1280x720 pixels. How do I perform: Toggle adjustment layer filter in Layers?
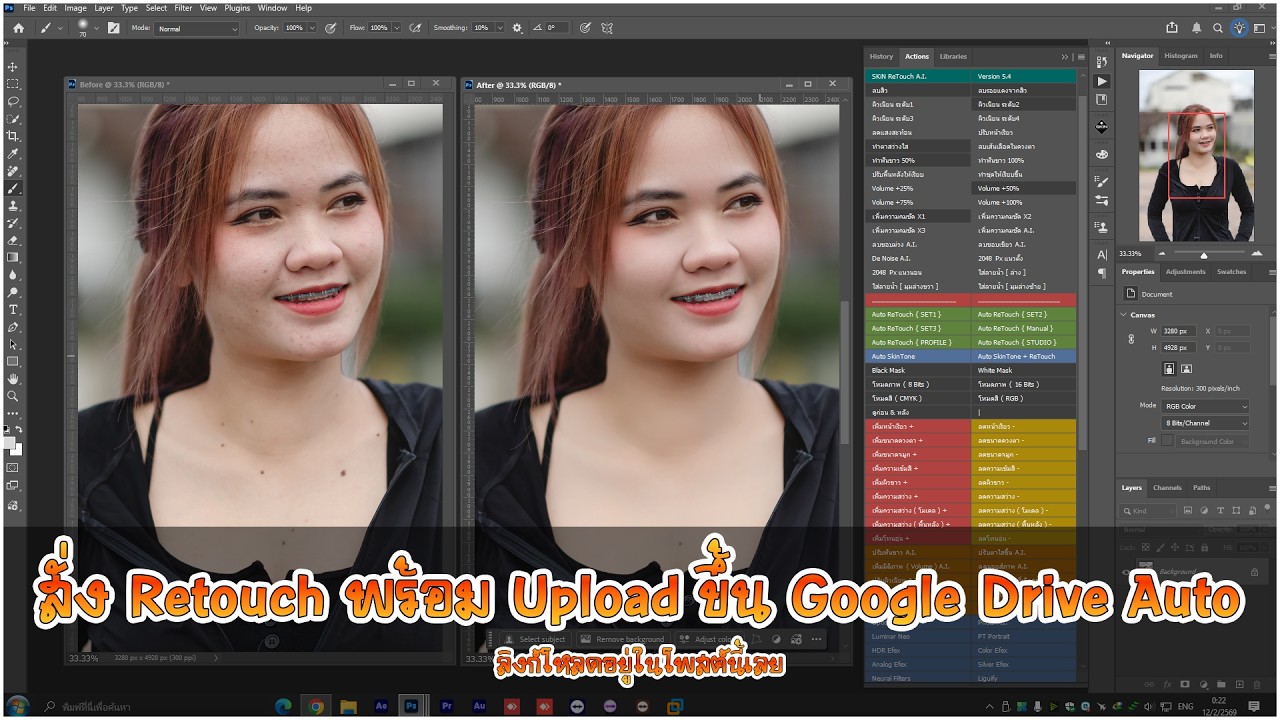pos(1204,511)
